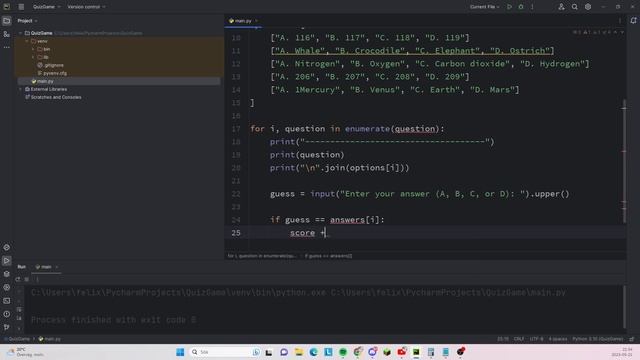Click line 17 'for i, question' code

pos(347,129)
